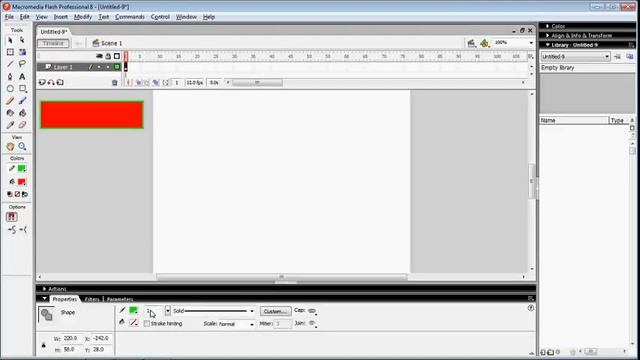Image resolution: width=640 pixels, height=360 pixels.
Task: Choose the Brush tool
Action: pos(22,101)
